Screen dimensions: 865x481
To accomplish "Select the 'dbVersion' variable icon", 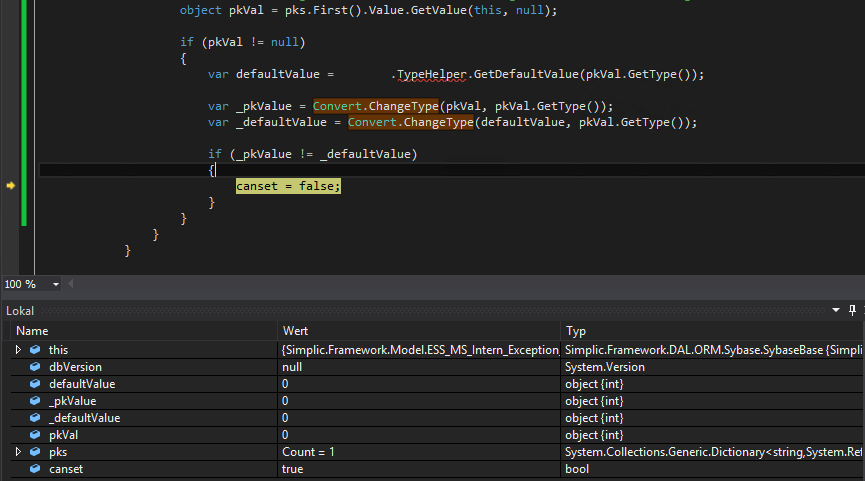I will [x=35, y=367].
